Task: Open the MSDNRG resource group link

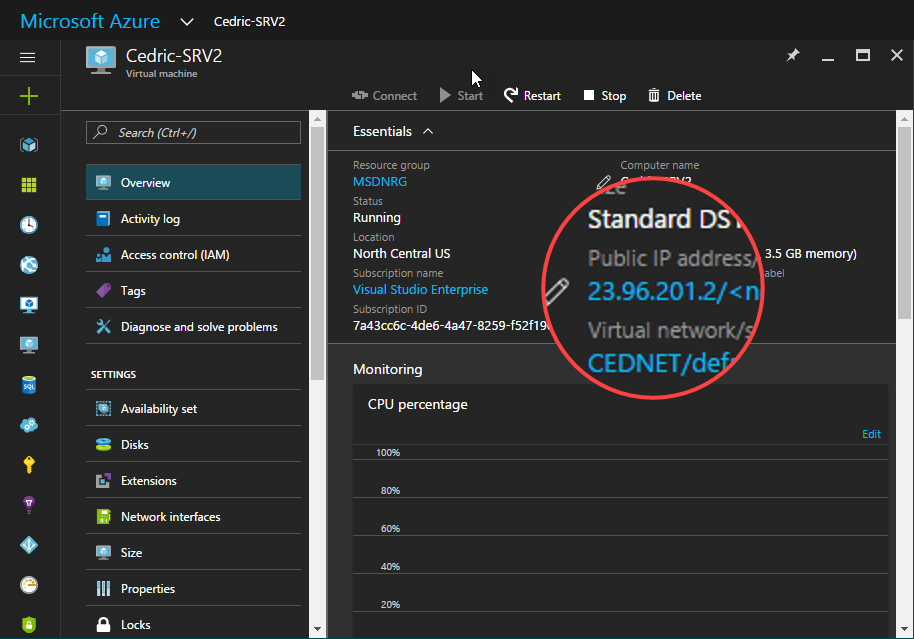Action: (380, 181)
